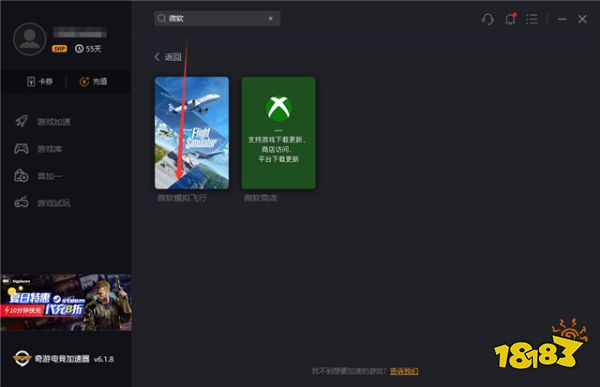This screenshot has height=387, width=600.
Task: Open the 充值 recharge button
Action: tap(93, 81)
